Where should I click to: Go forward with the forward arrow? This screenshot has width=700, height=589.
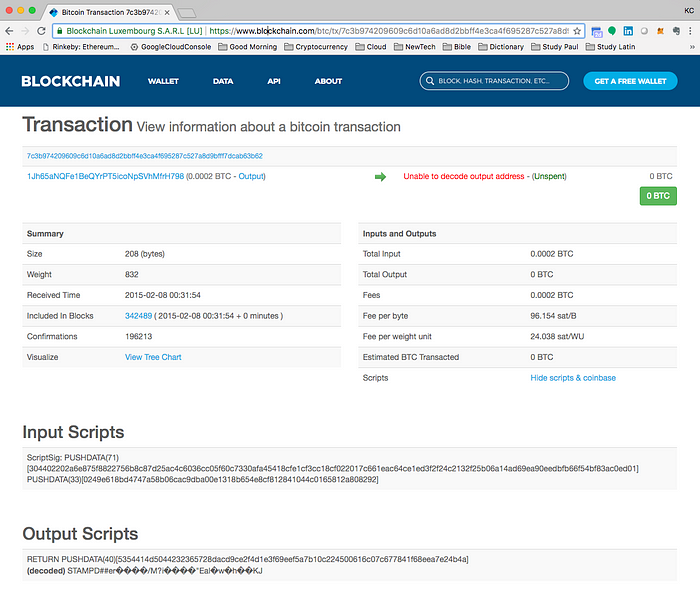(x=25, y=31)
